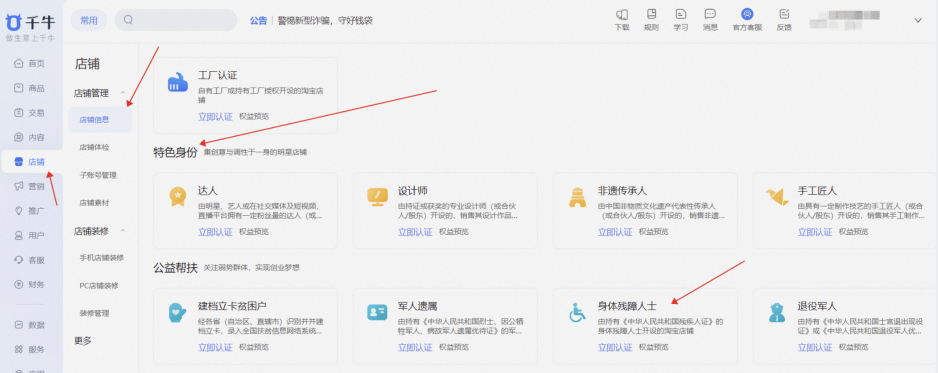Screen dimensions: 938x373
Task: Click 立即认证 under 身体残障人士
Action: [x=615, y=347]
